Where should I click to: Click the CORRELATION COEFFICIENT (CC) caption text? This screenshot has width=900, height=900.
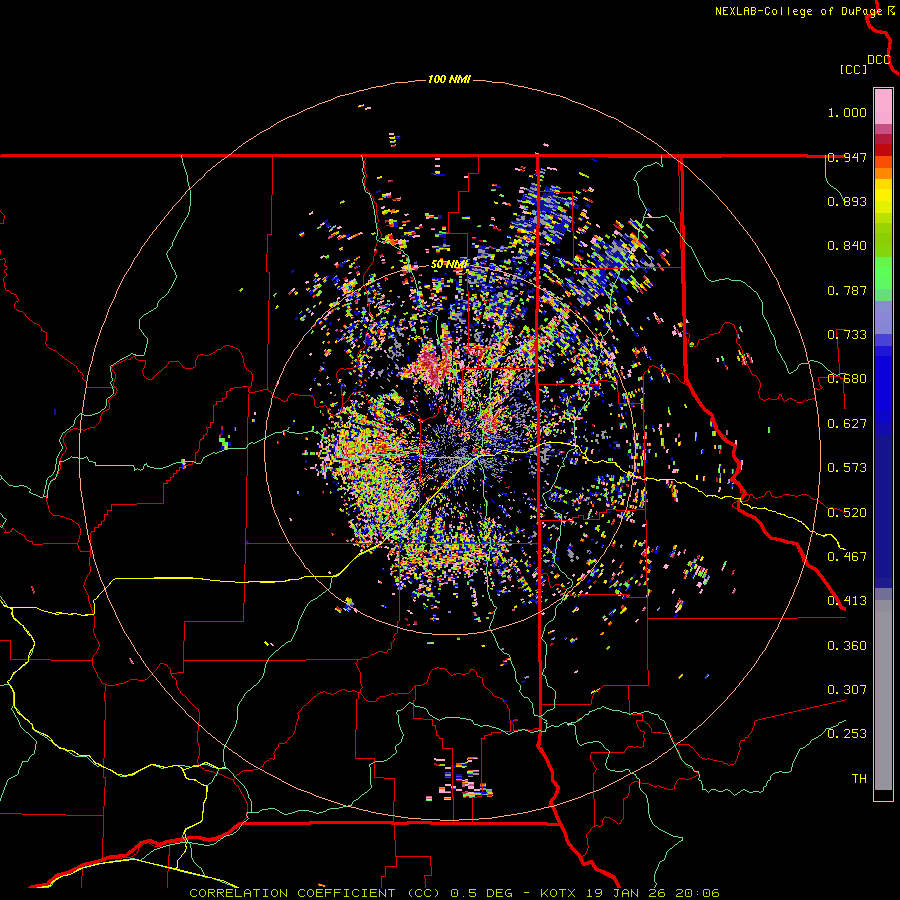click(x=315, y=893)
